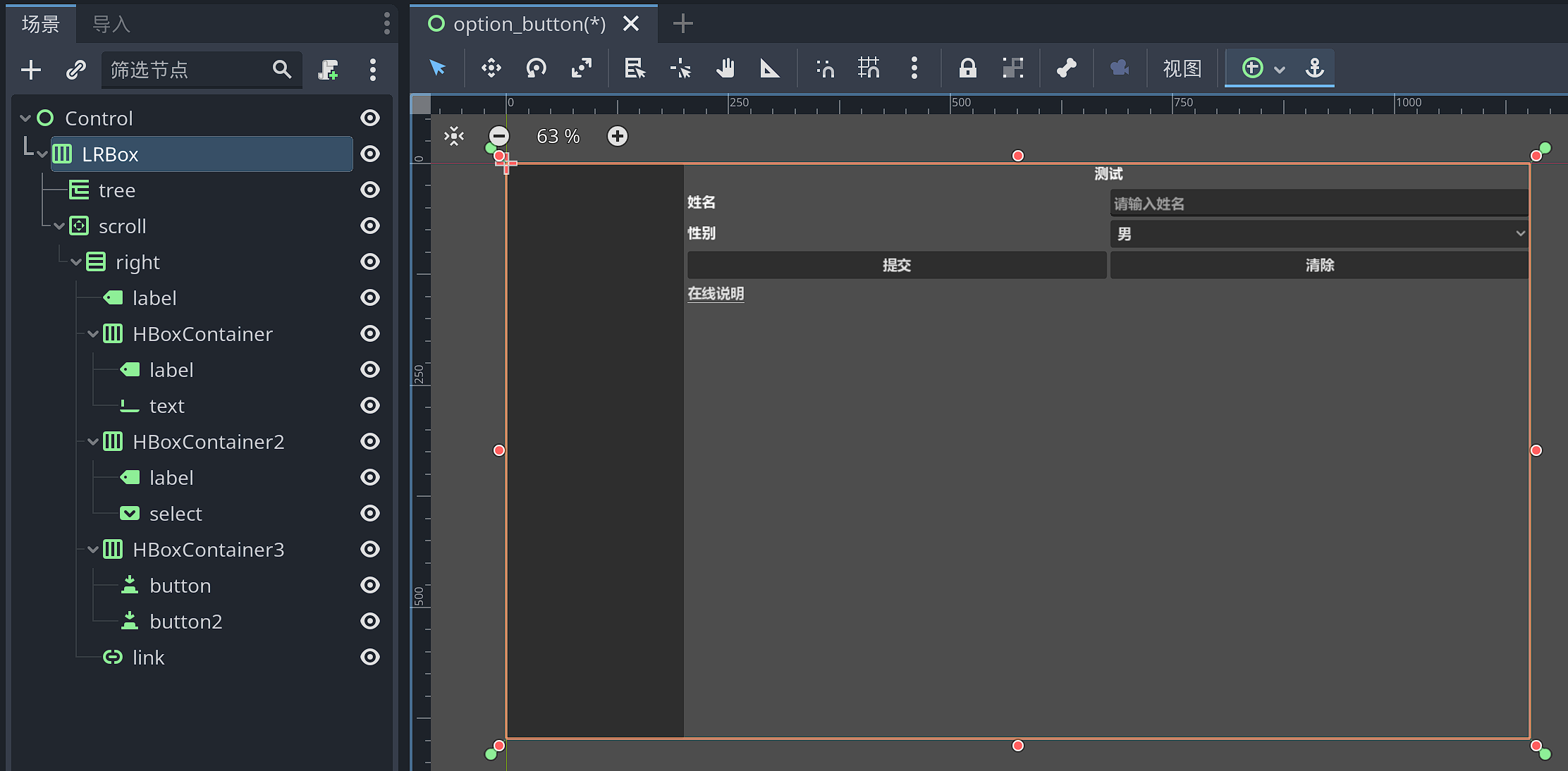The image size is (1568, 771).
Task: Activate the pivot point tool
Action: tap(680, 68)
